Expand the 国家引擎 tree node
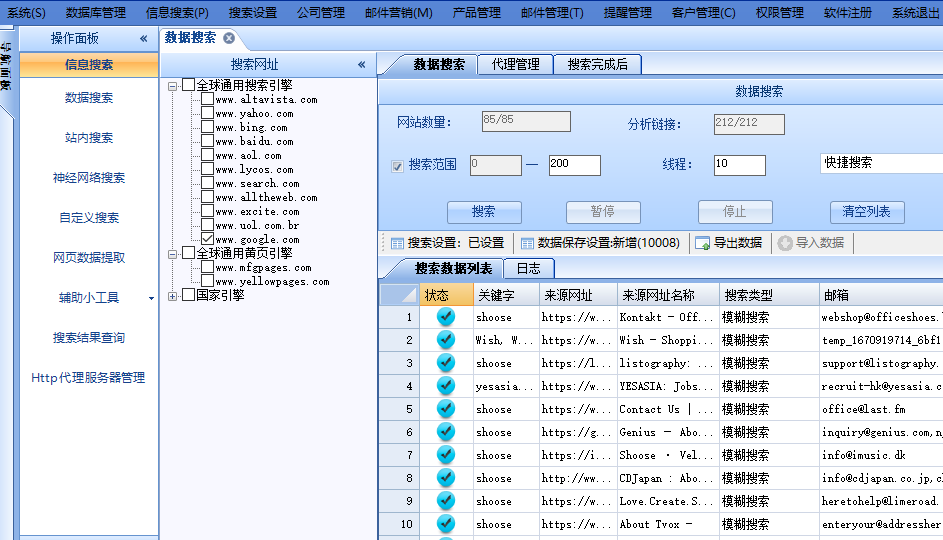Screen dimensions: 943x540 tap(173, 296)
